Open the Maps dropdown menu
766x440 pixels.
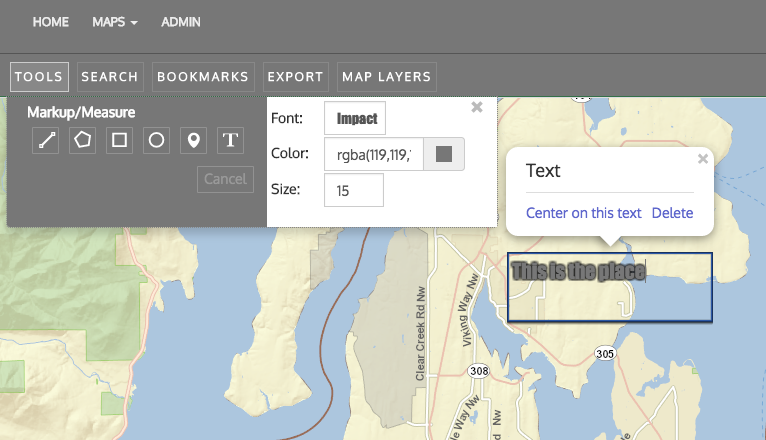point(114,22)
